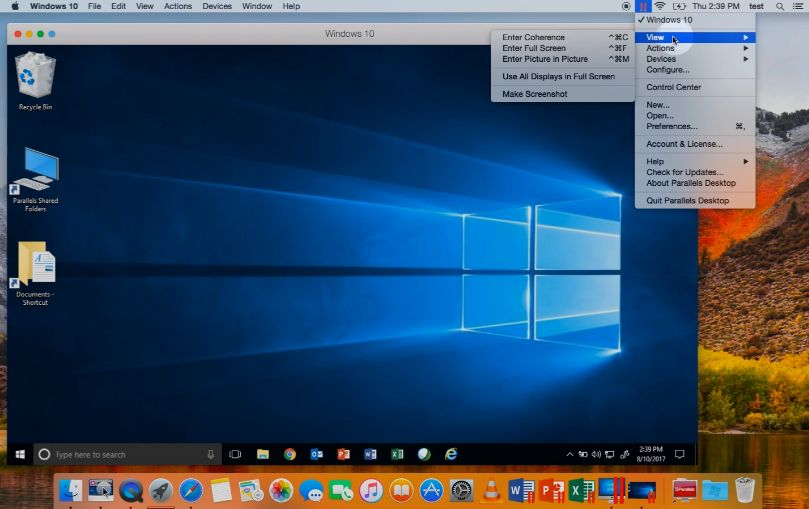Open Chrome from the Windows taskbar
Screen dimensions: 809x509
point(290,454)
